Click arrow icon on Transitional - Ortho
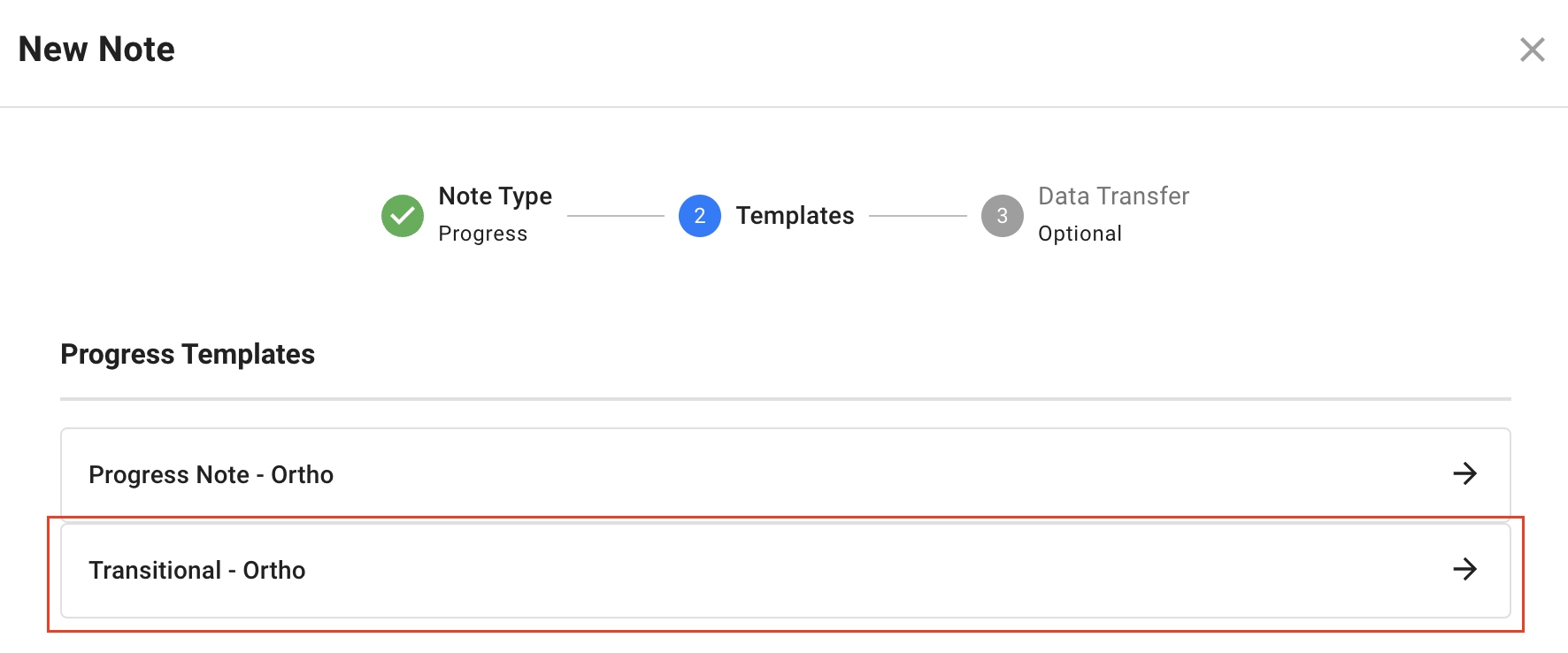1568x653 pixels. pos(1464,569)
